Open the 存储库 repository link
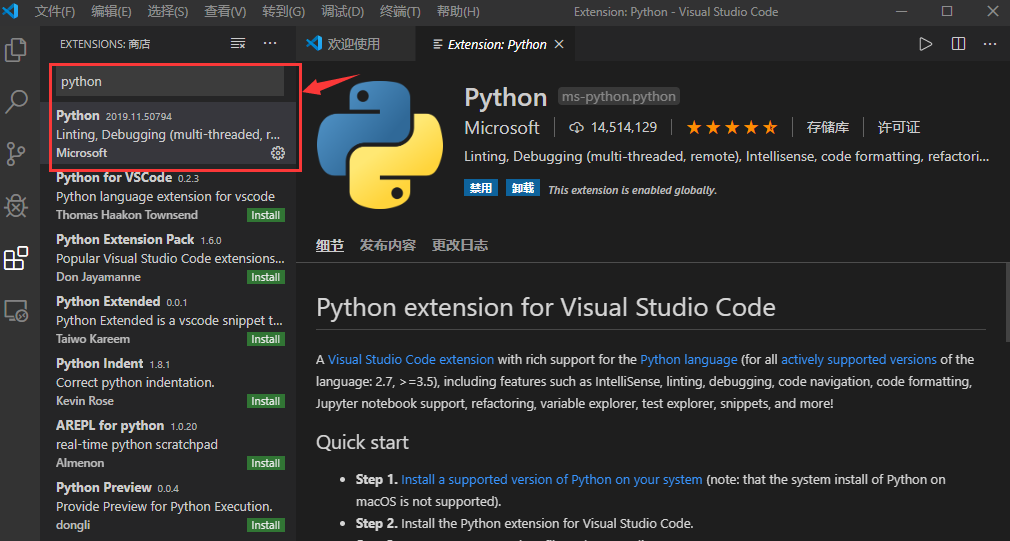The height and width of the screenshot is (541, 1010). (828, 127)
